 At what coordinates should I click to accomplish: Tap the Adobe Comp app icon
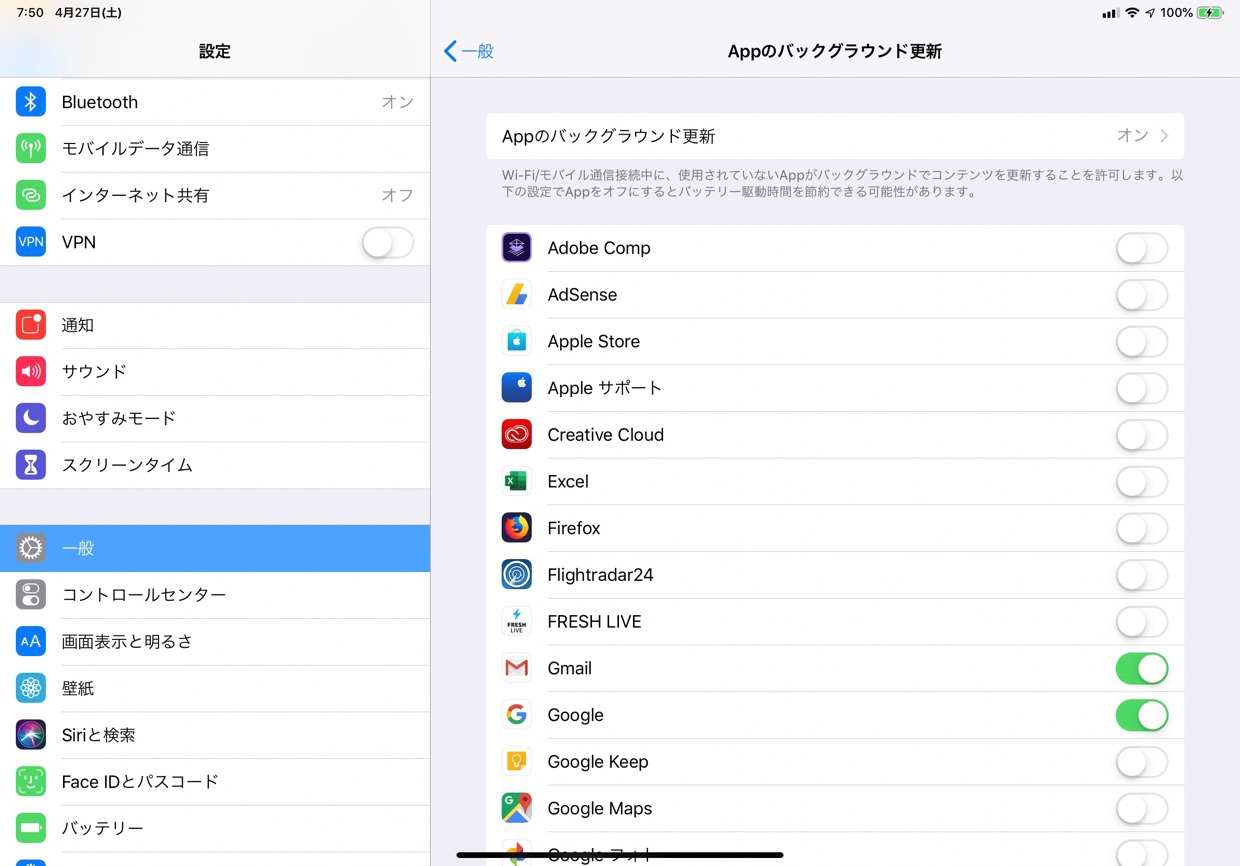[517, 248]
